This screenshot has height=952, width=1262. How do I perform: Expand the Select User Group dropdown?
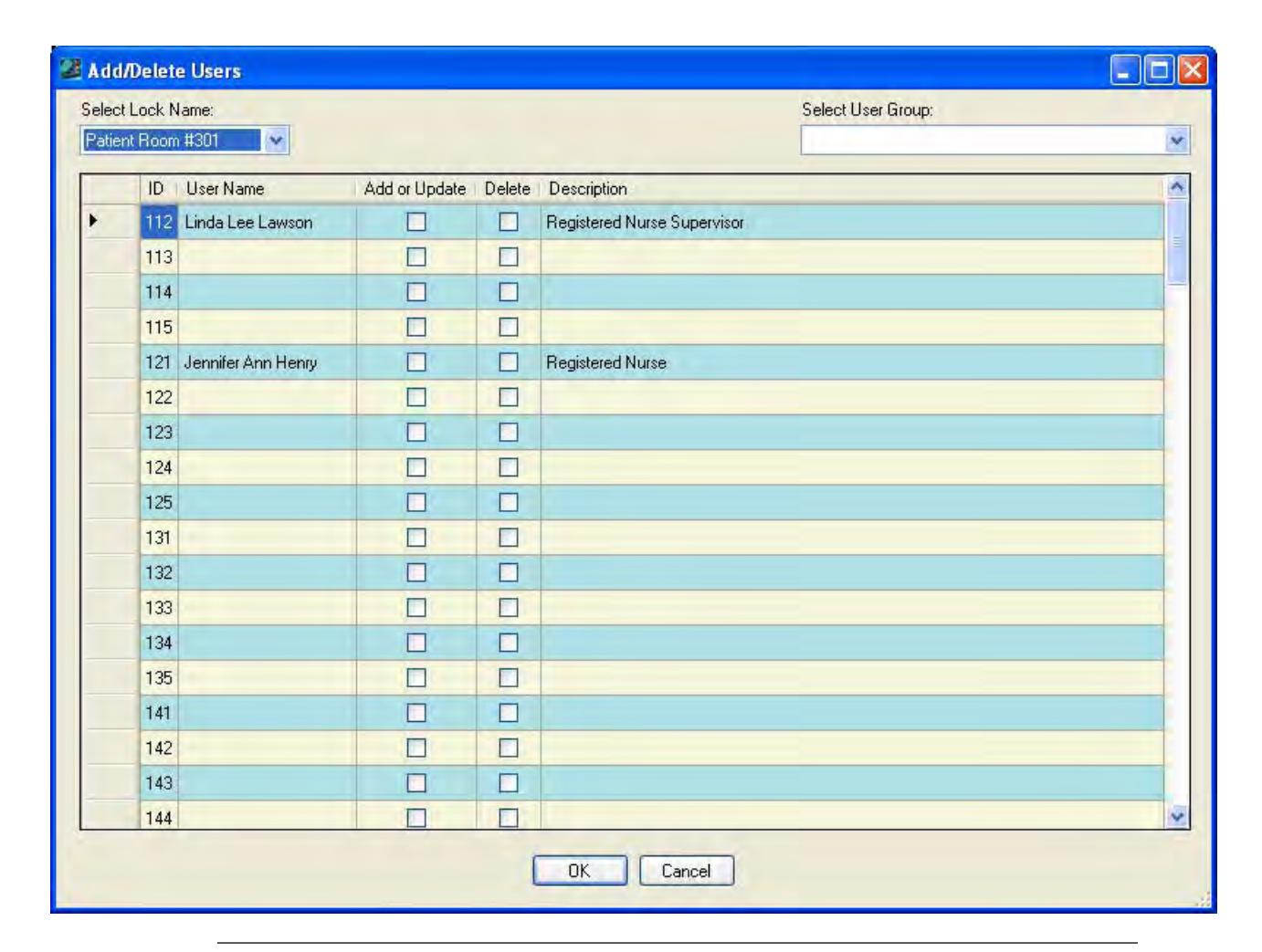[1177, 141]
